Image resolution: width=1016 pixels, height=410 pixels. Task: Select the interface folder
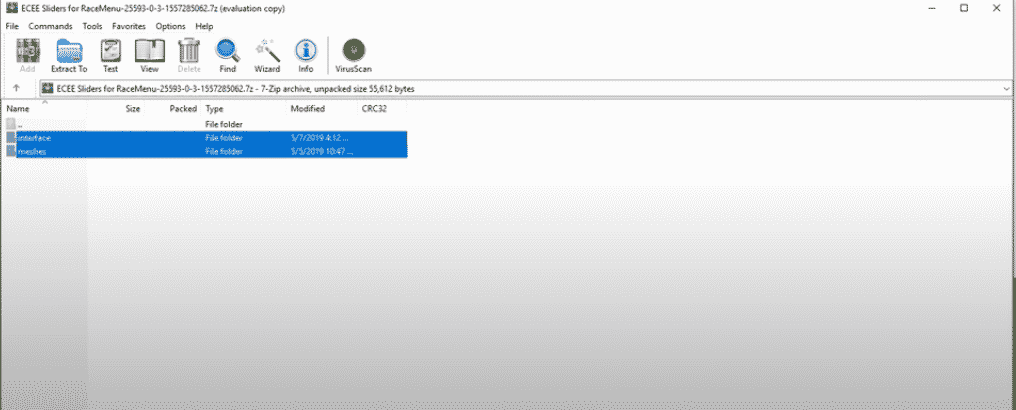pyautogui.click(x=35, y=137)
